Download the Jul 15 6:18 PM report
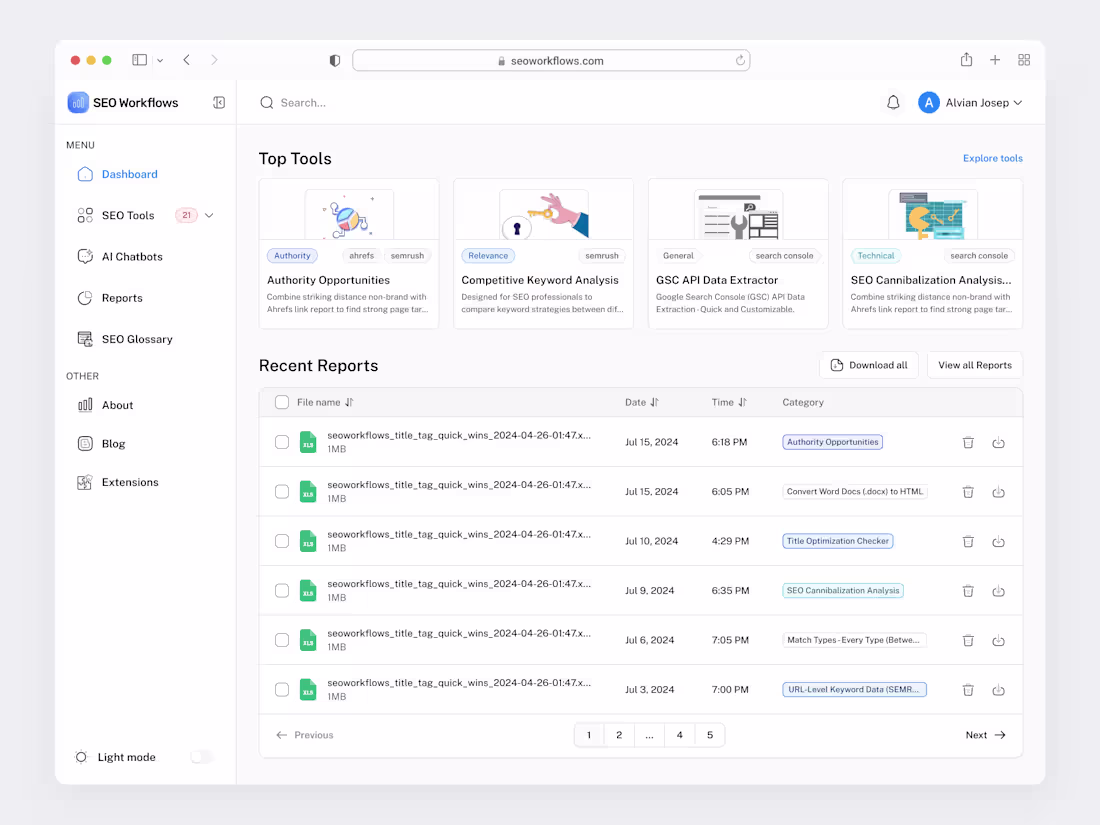This screenshot has width=1100, height=825. (998, 442)
